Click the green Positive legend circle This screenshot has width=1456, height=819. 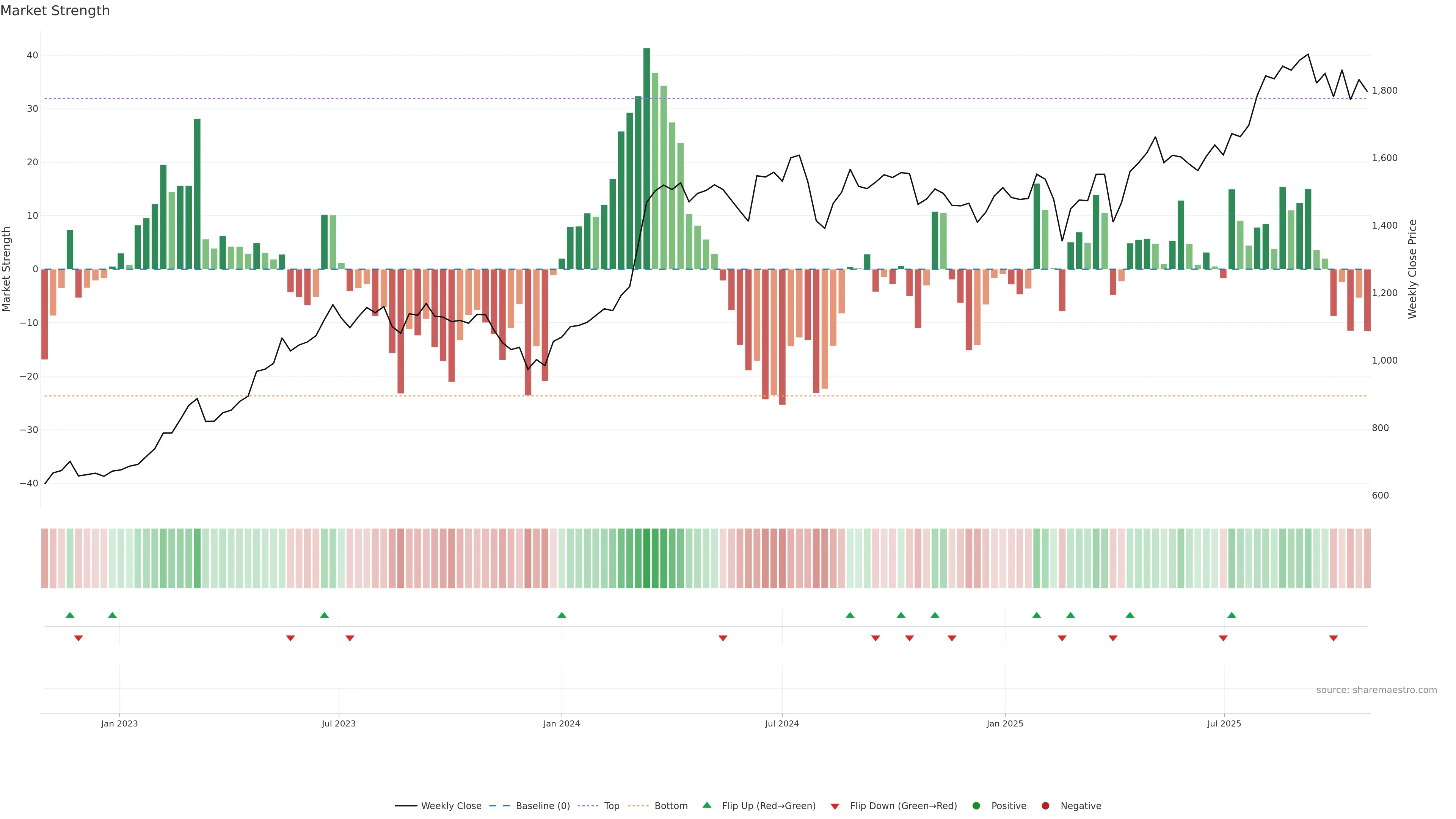pos(976,805)
